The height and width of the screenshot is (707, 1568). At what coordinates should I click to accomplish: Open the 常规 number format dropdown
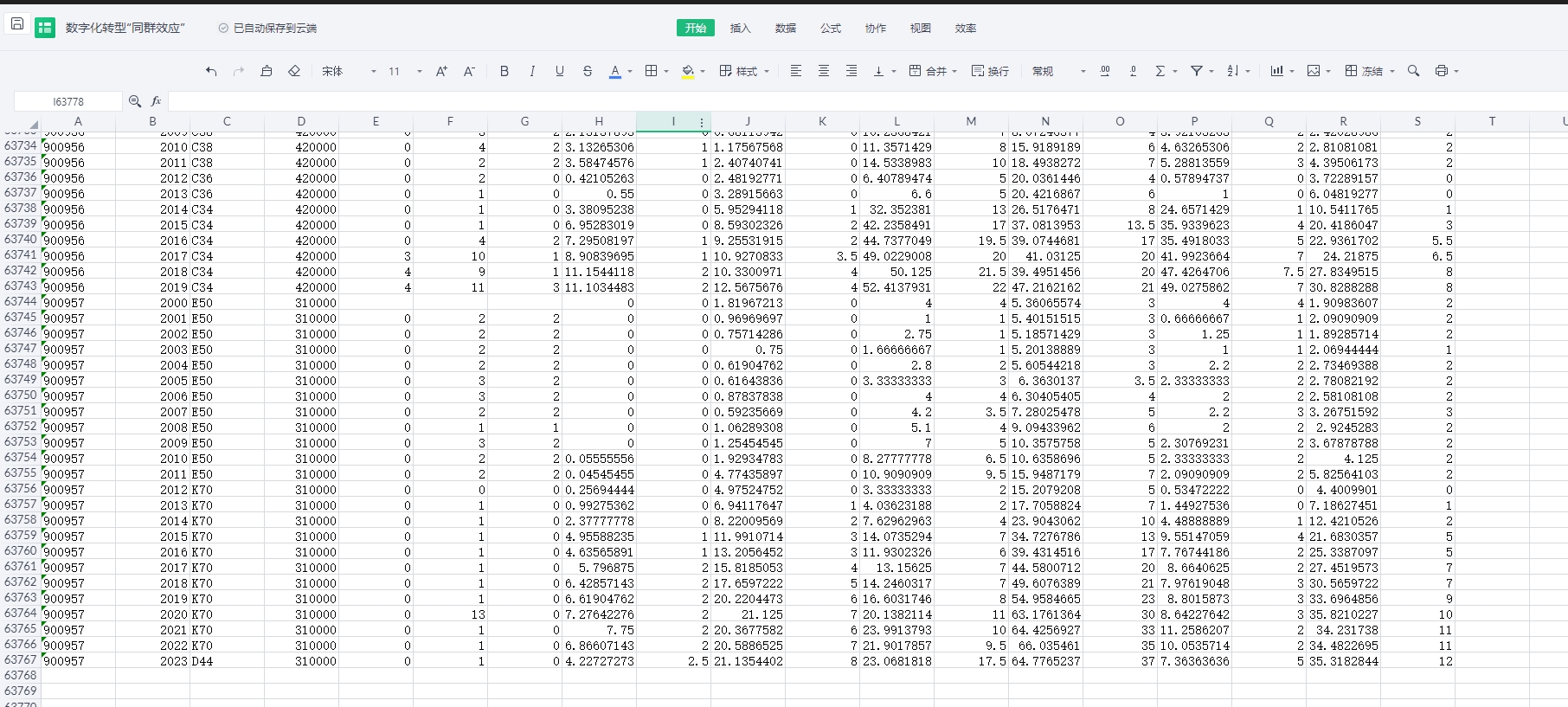coord(1058,71)
